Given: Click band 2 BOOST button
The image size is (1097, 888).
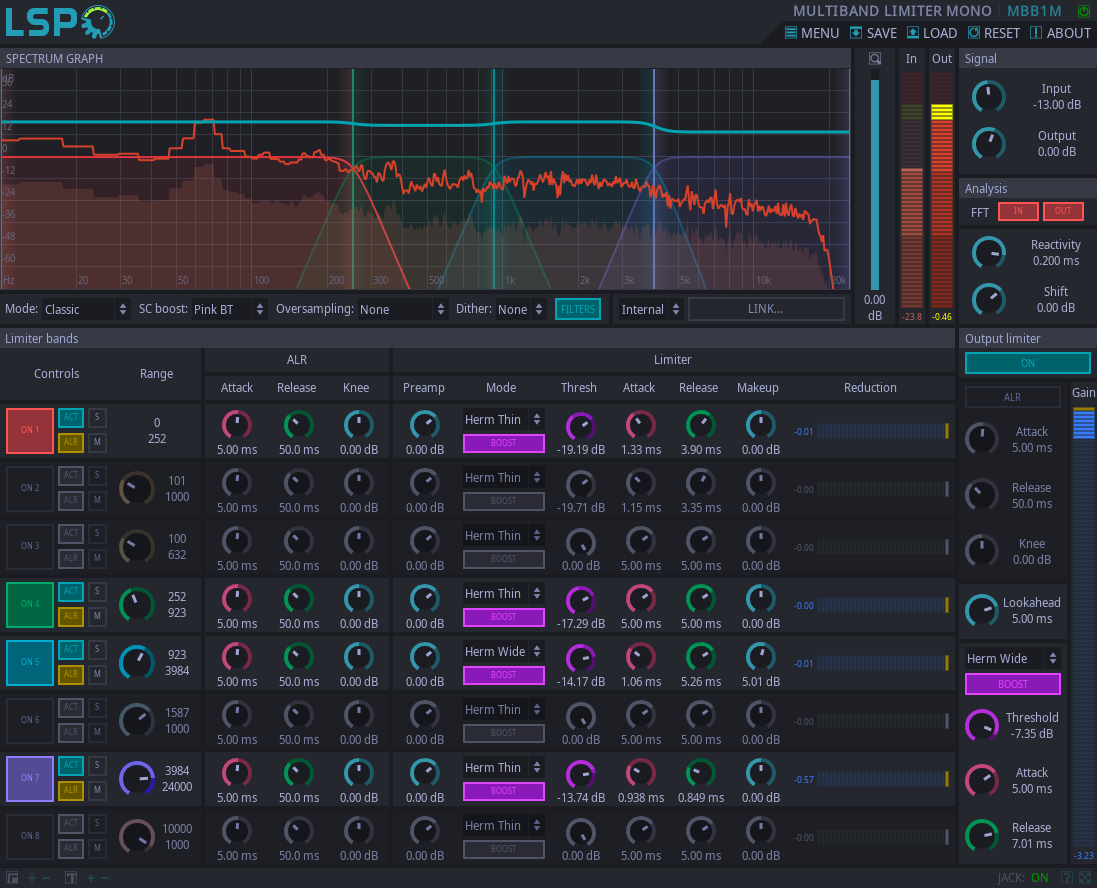Looking at the screenshot, I should click(x=503, y=501).
